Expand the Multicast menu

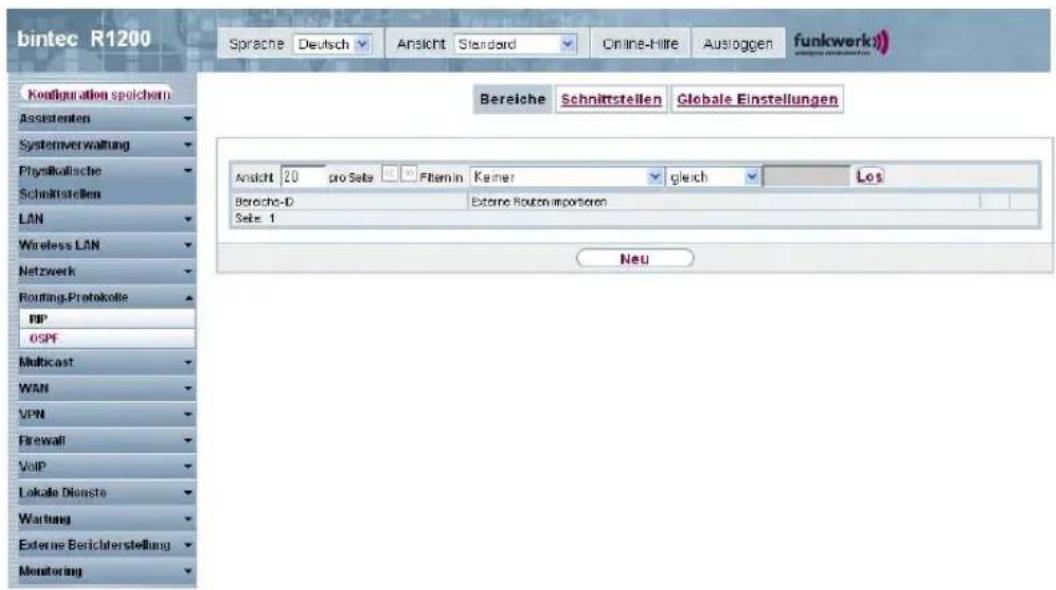click(x=106, y=362)
